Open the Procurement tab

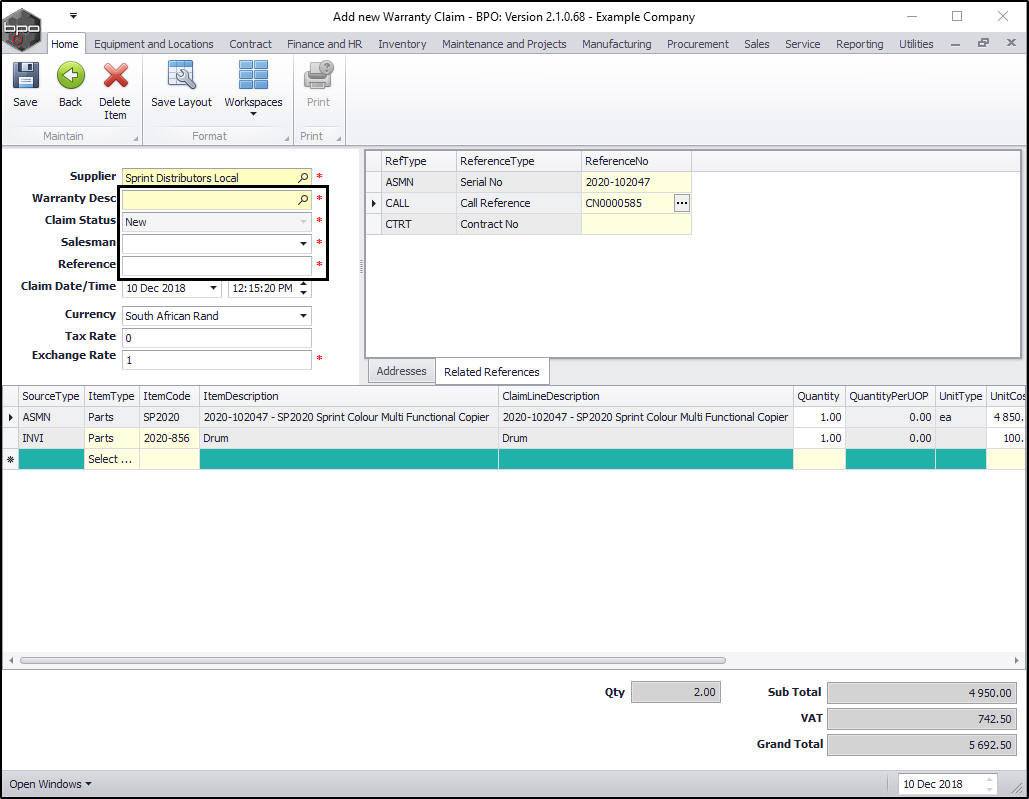coord(698,44)
